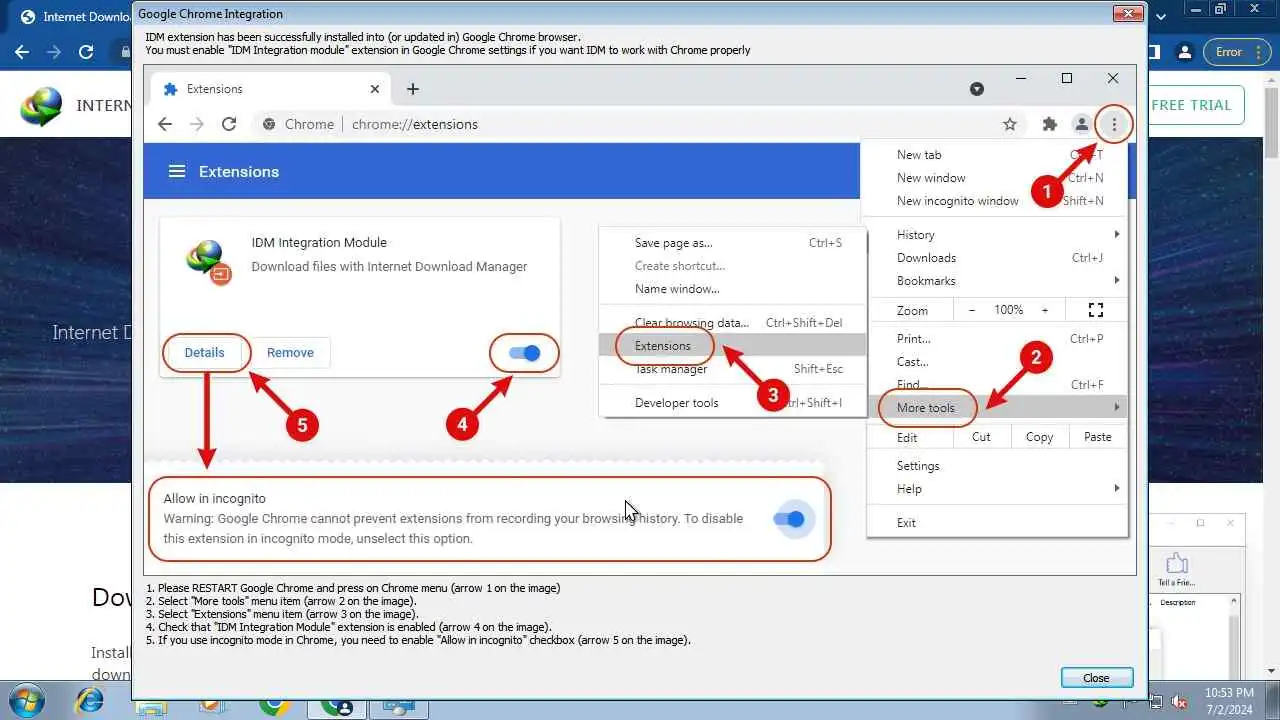Click Copy in the Edit row

(1039, 437)
